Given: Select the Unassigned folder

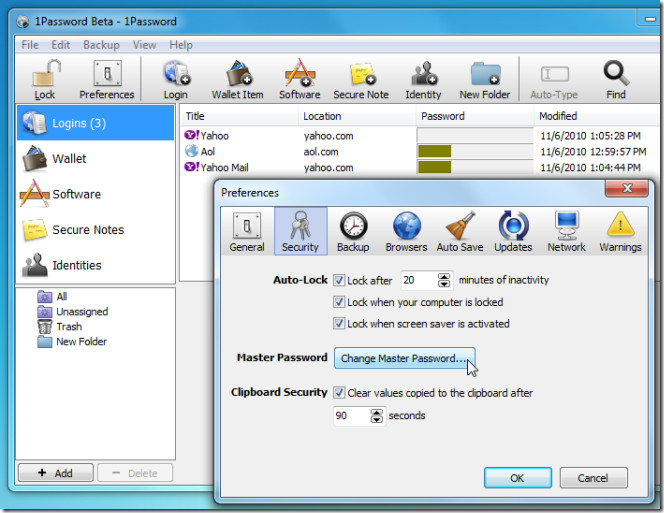Looking at the screenshot, I should pos(72,312).
